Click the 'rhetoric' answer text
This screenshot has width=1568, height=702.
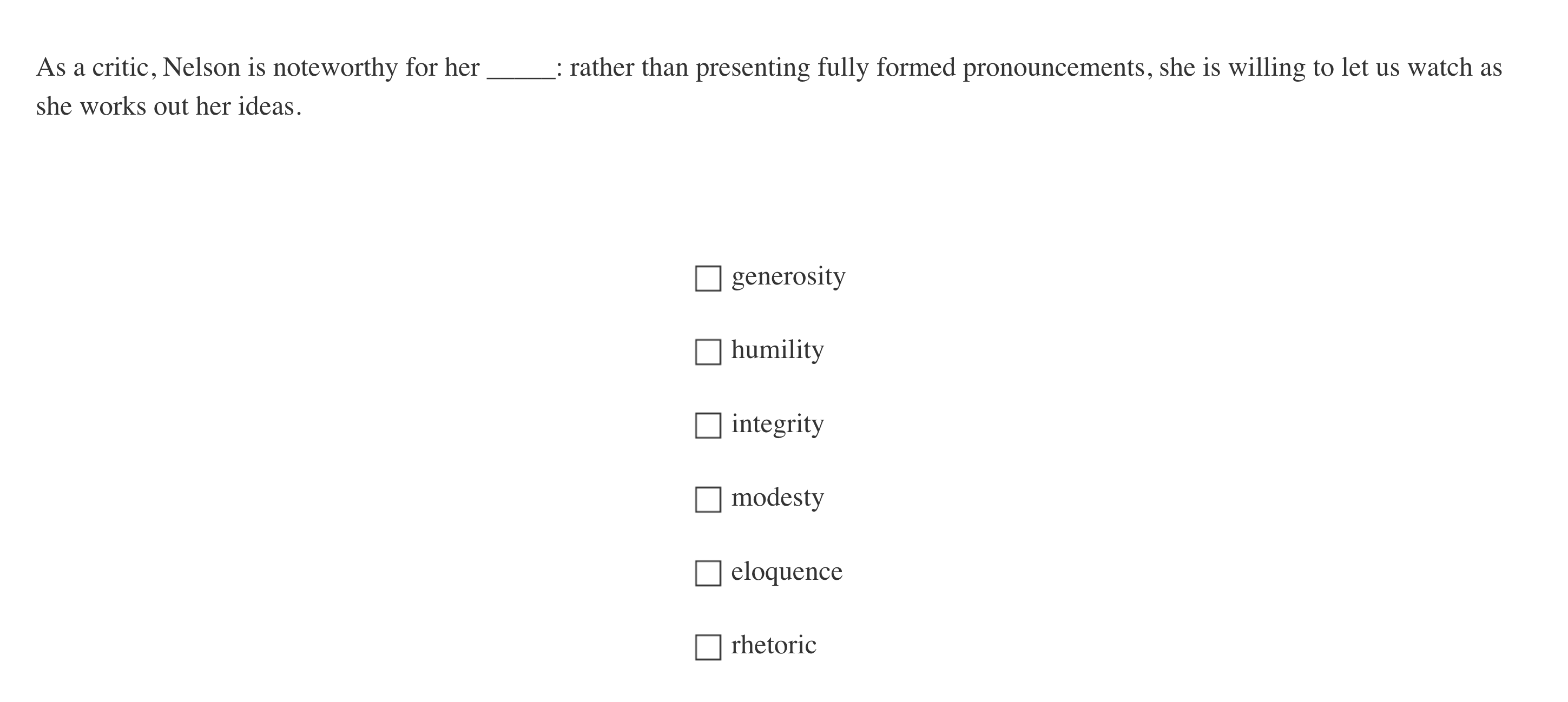click(x=773, y=645)
